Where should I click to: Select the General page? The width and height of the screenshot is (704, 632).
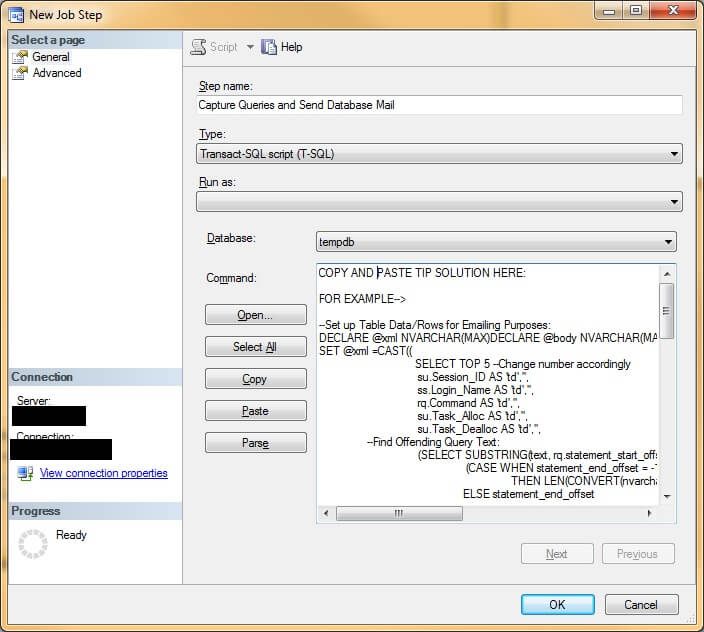point(50,57)
